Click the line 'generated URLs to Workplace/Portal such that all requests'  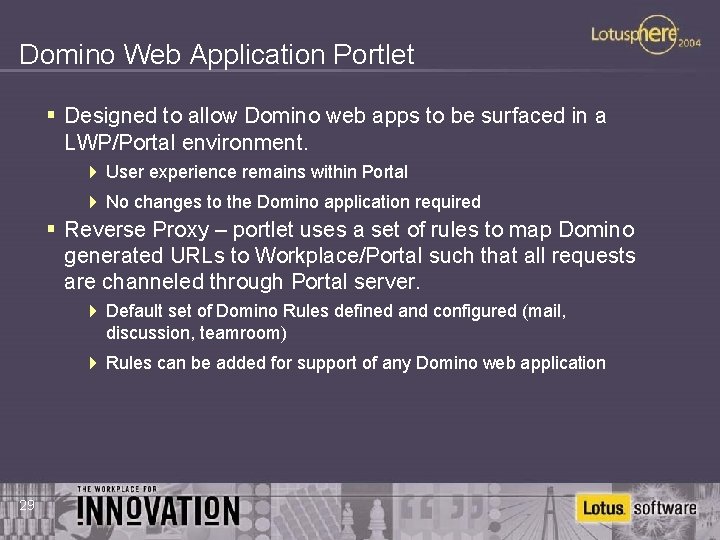[349, 256]
